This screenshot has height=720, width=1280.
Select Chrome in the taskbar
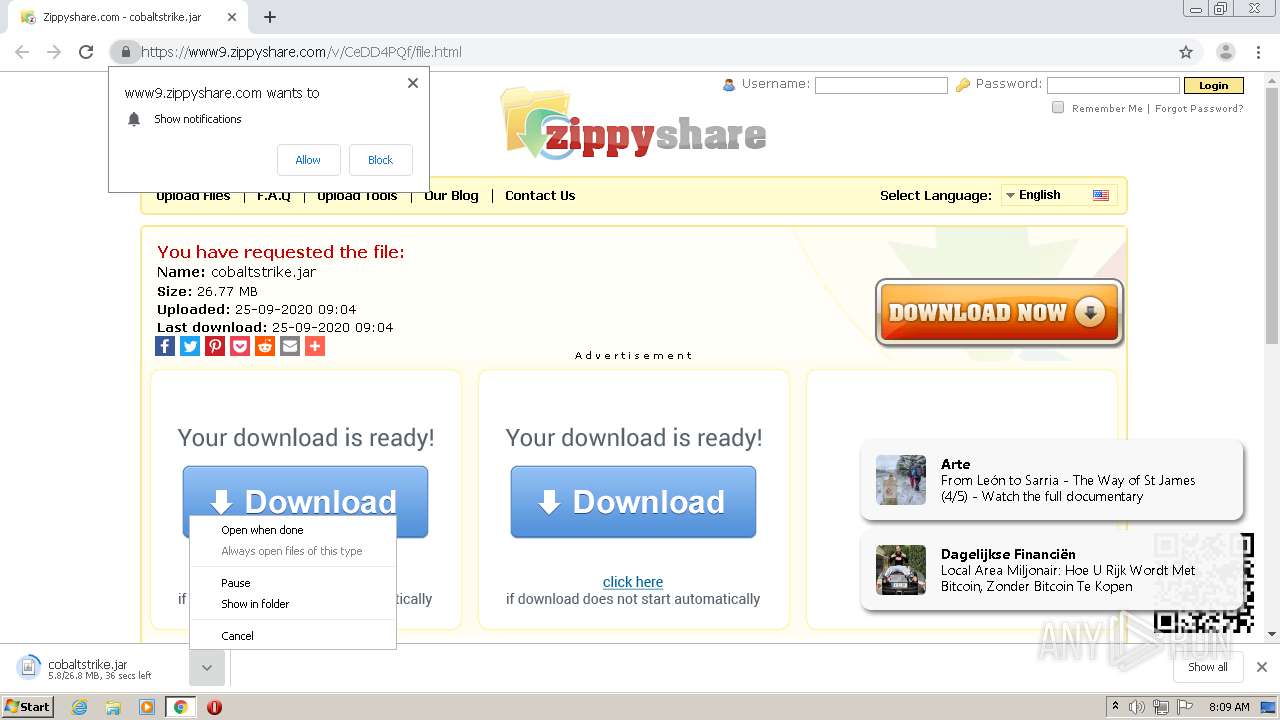[180, 707]
